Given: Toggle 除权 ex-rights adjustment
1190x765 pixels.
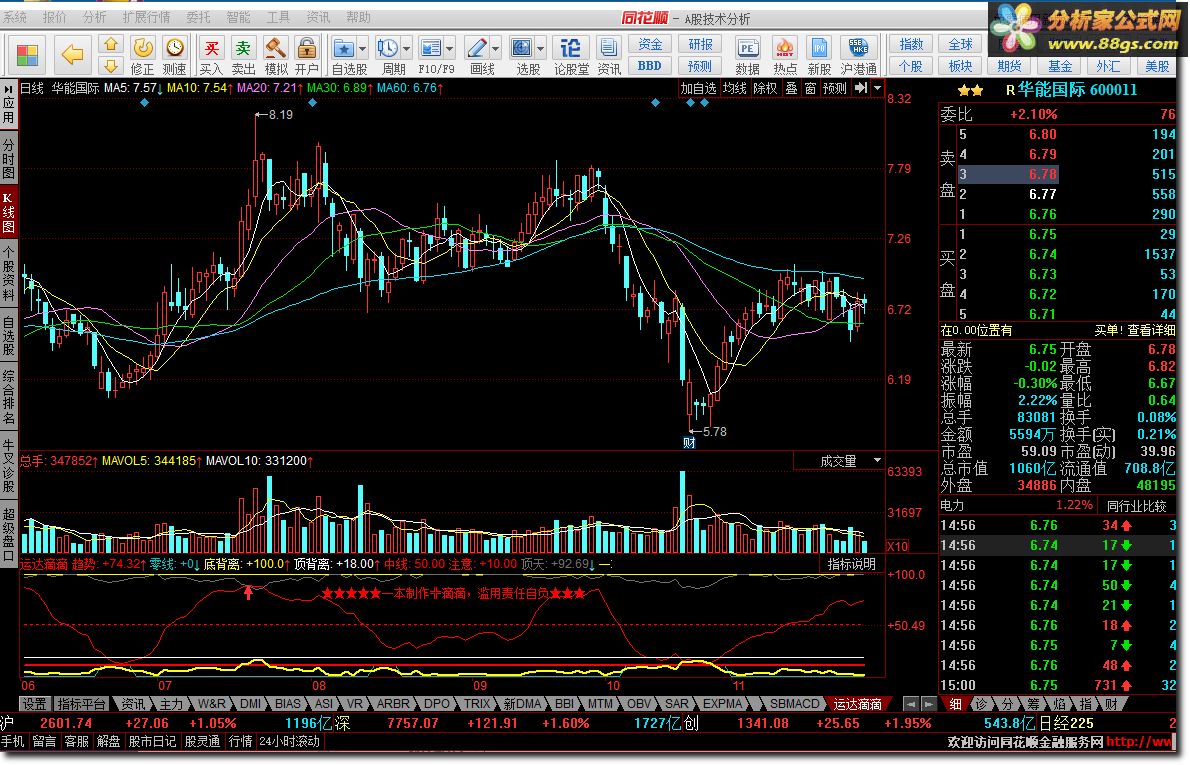Looking at the screenshot, I should point(765,88).
